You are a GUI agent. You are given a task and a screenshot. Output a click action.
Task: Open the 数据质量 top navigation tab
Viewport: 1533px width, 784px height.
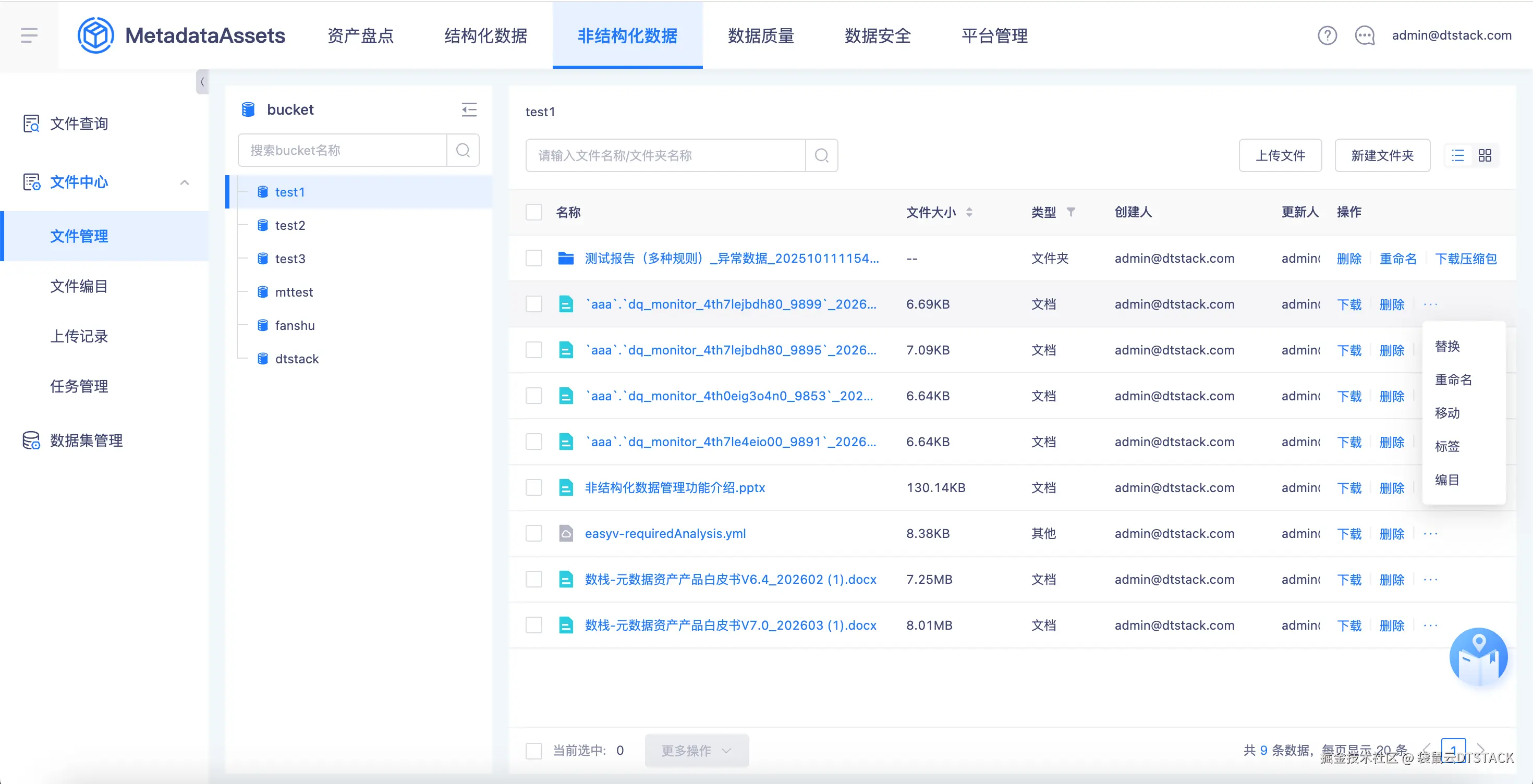tap(761, 35)
